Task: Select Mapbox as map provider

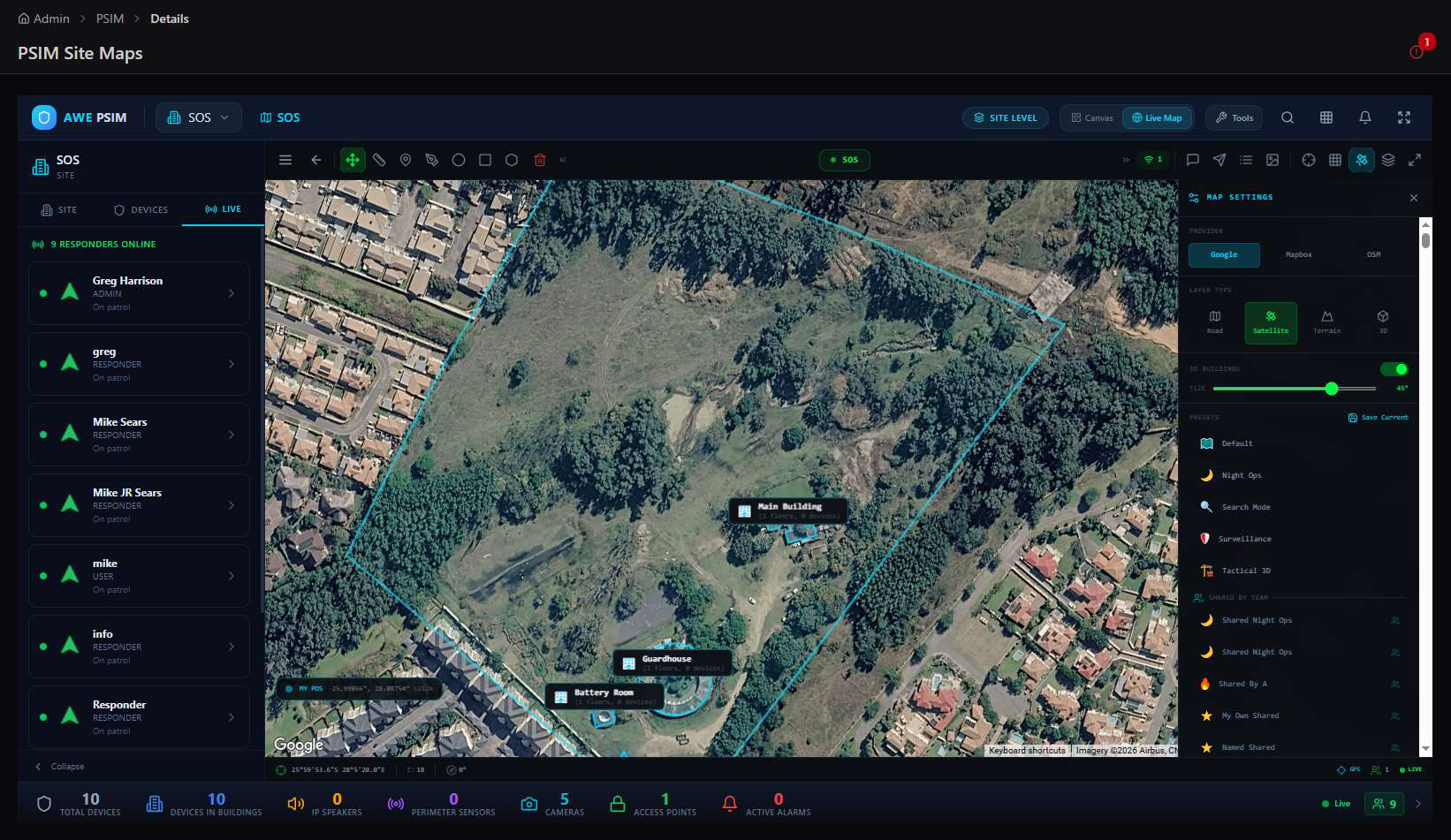Action: [x=1298, y=254]
